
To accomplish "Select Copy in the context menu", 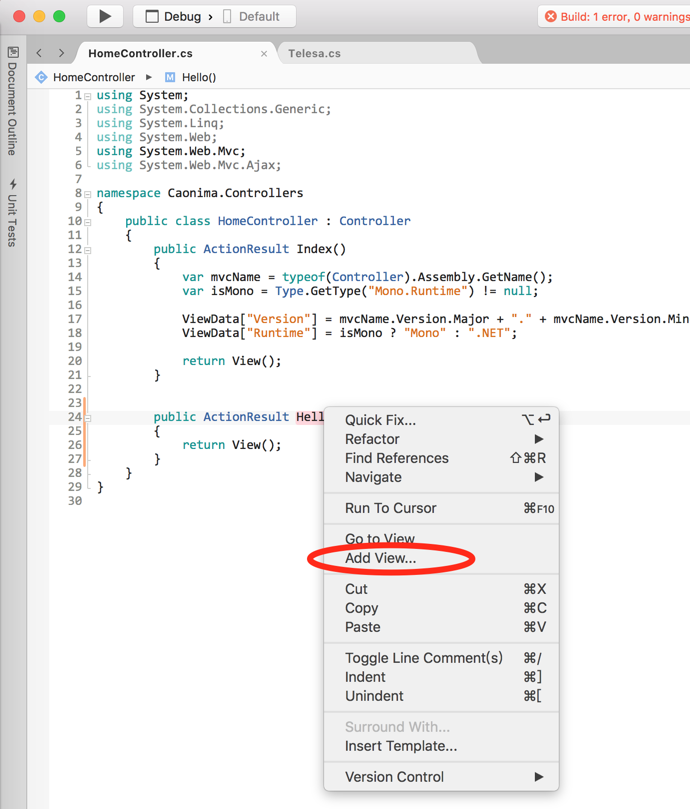I will pyautogui.click(x=441, y=608).
